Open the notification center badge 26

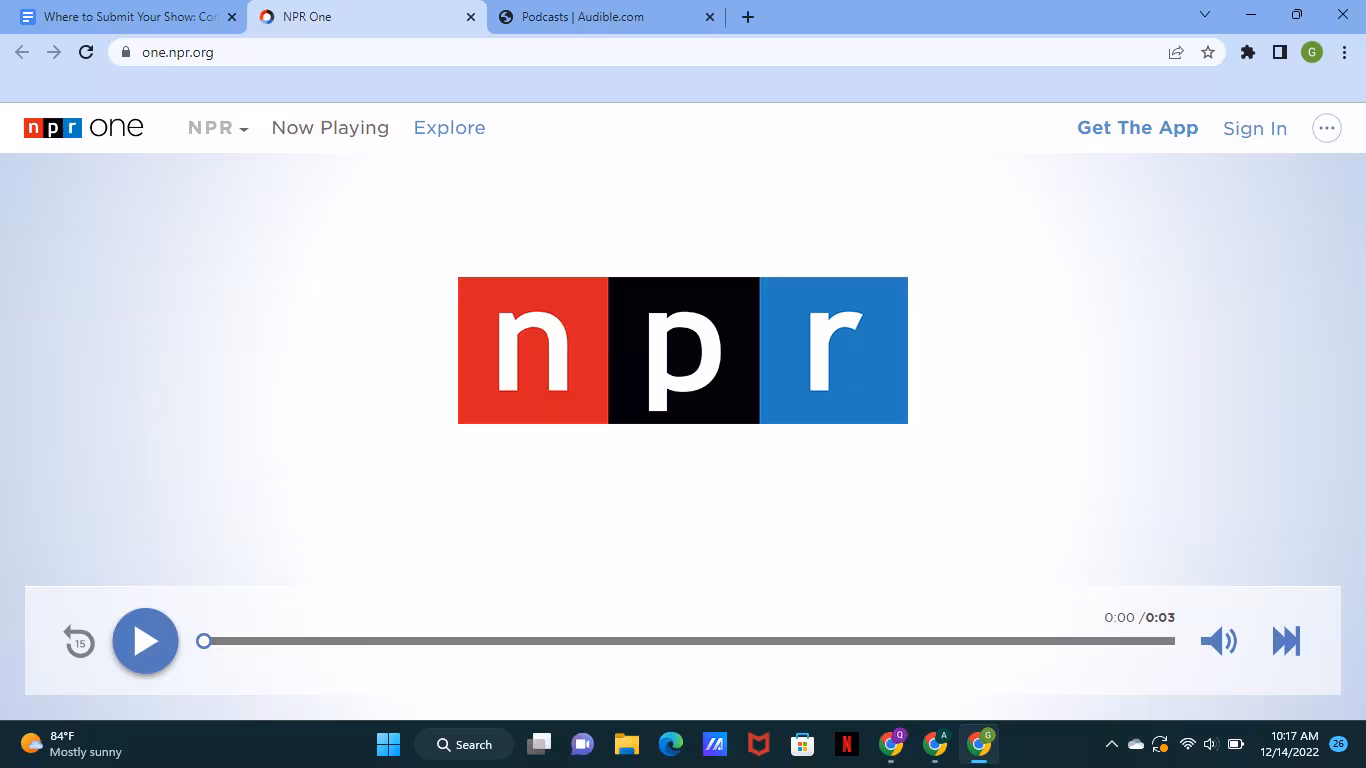click(1339, 743)
